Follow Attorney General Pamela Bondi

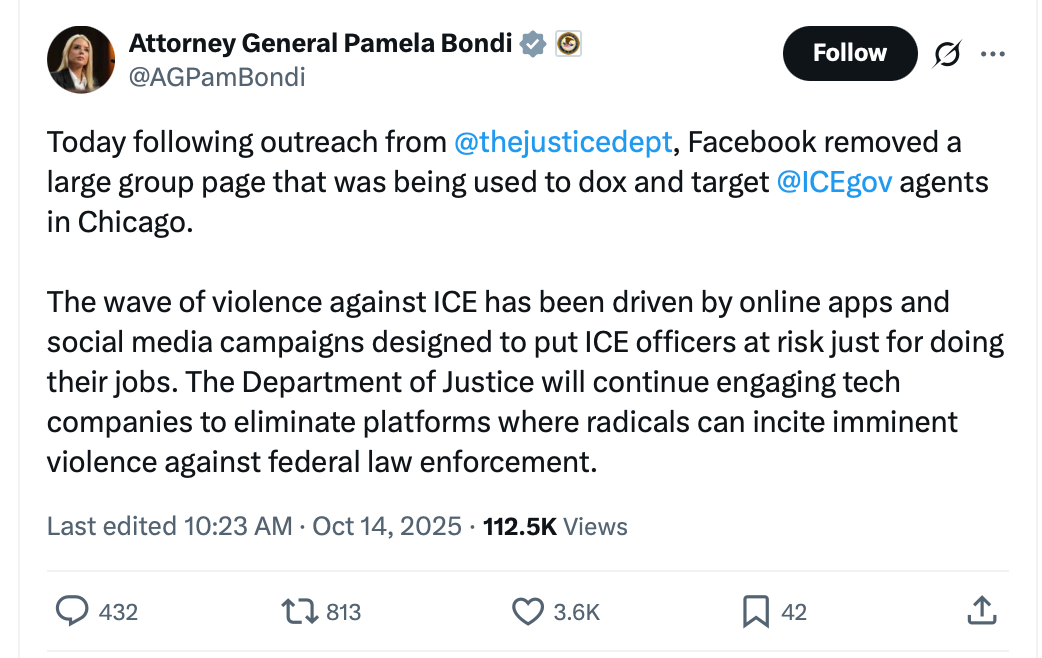[849, 53]
